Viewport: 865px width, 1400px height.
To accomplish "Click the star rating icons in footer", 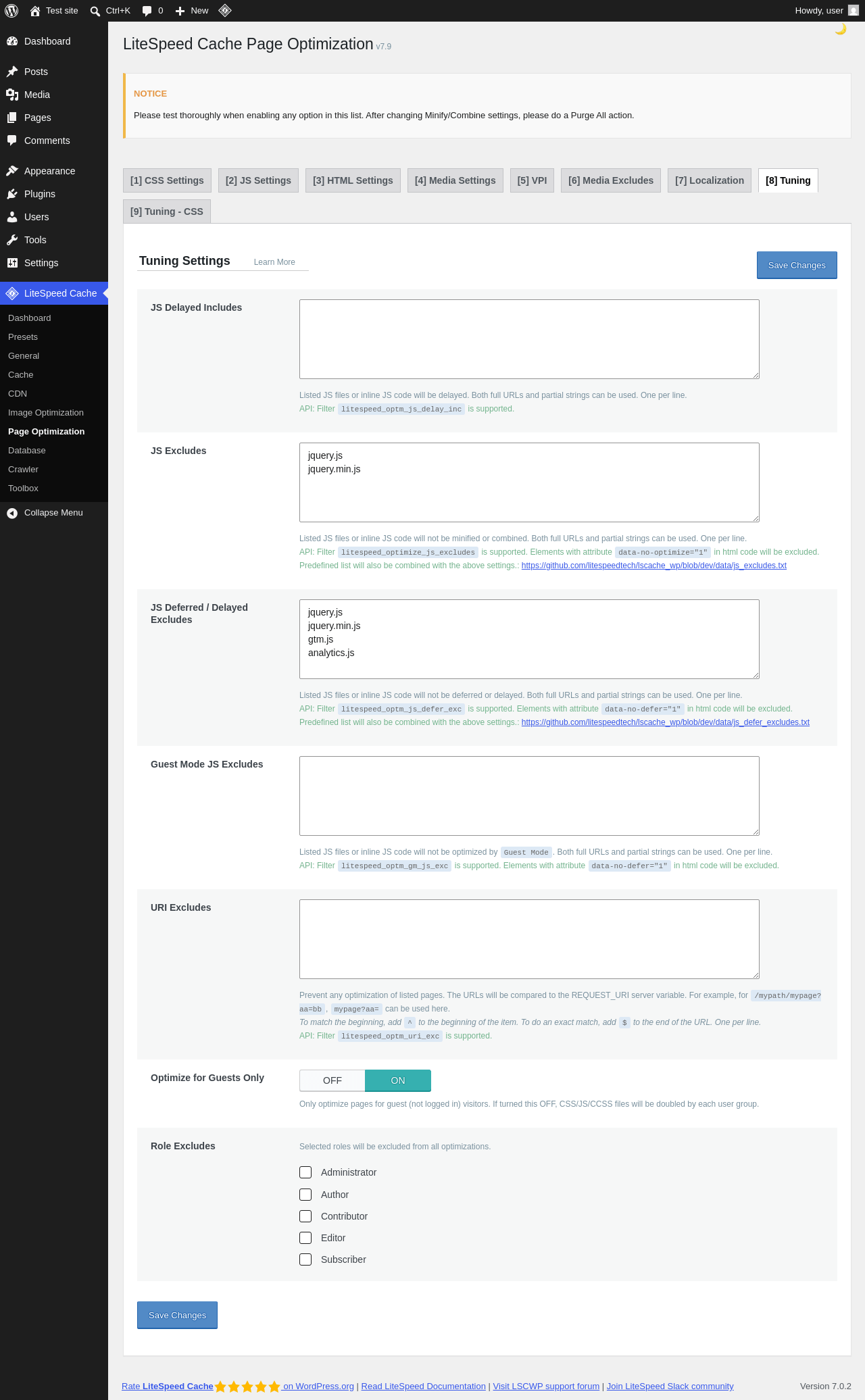I will [x=247, y=1386].
